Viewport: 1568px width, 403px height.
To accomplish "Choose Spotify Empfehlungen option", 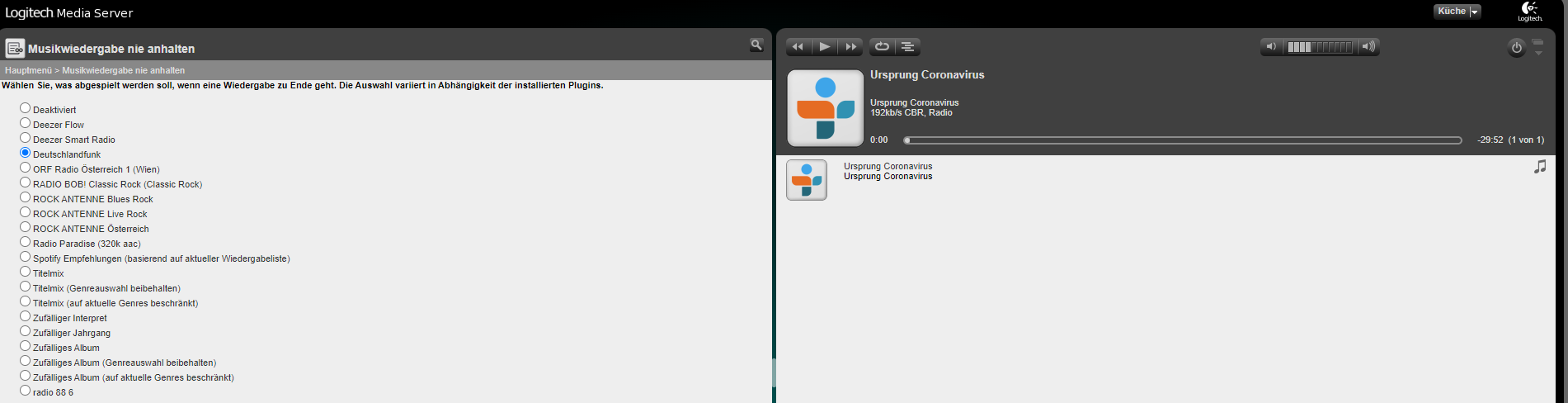I will [x=26, y=257].
